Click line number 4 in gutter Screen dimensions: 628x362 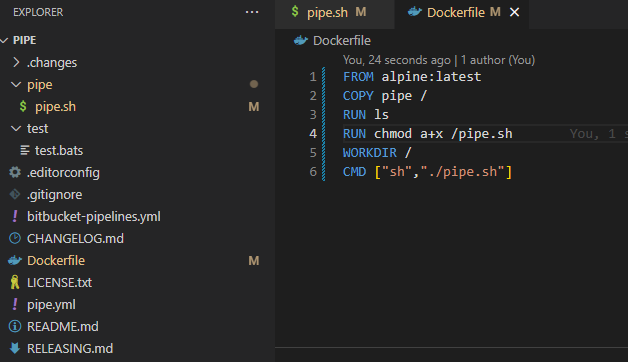coord(313,134)
